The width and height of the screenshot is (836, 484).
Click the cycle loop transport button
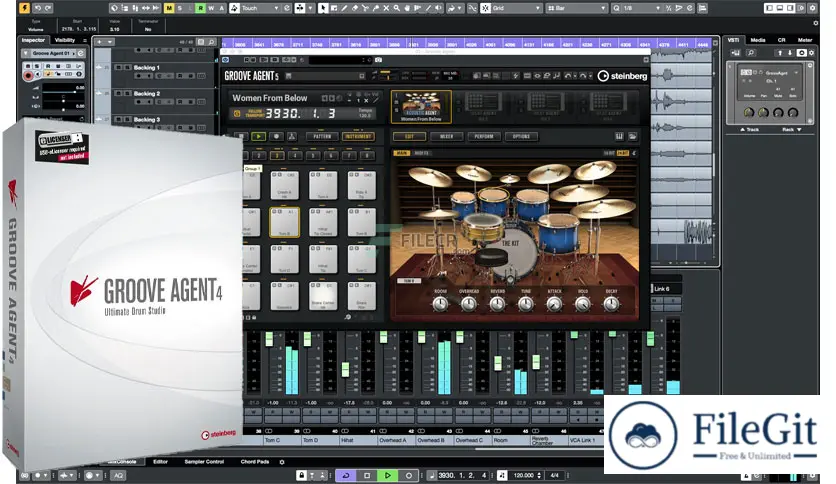point(345,475)
